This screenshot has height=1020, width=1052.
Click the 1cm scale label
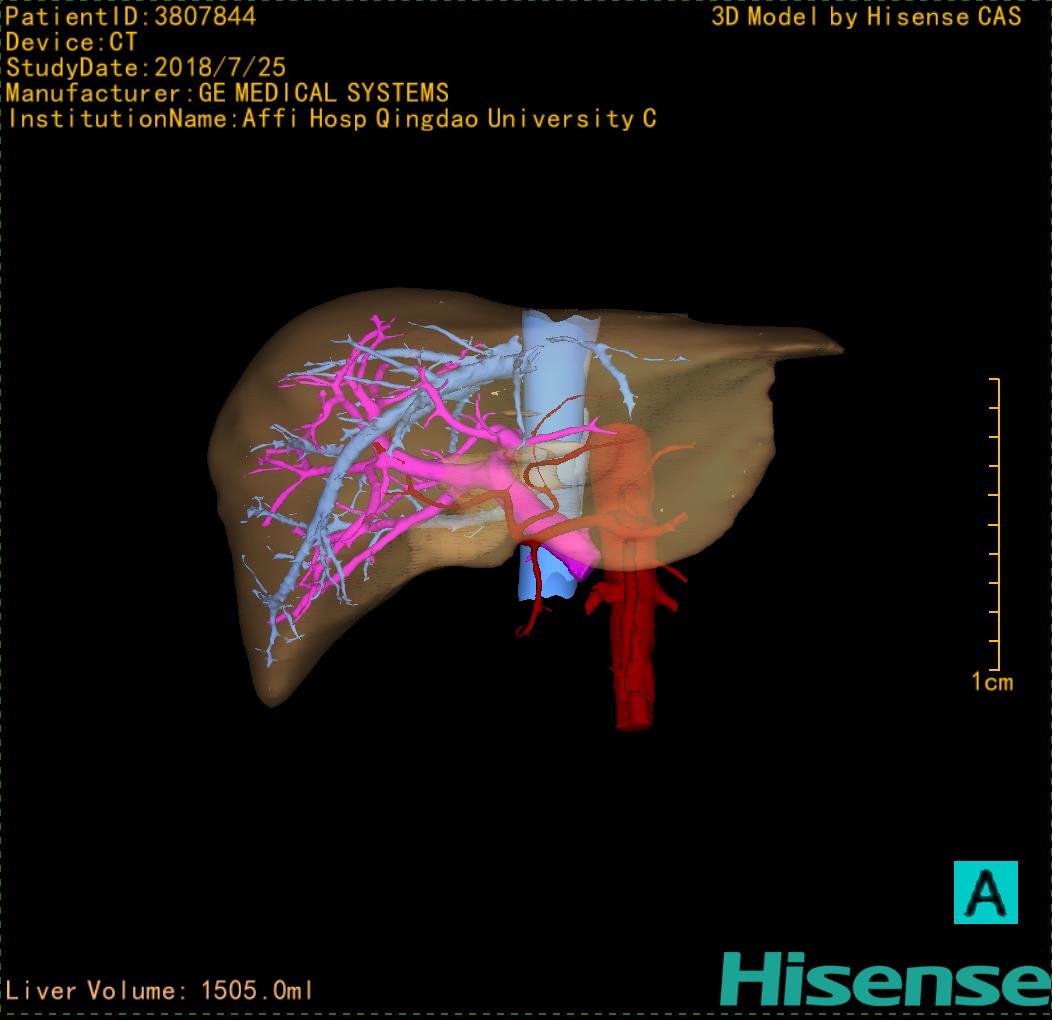point(992,682)
